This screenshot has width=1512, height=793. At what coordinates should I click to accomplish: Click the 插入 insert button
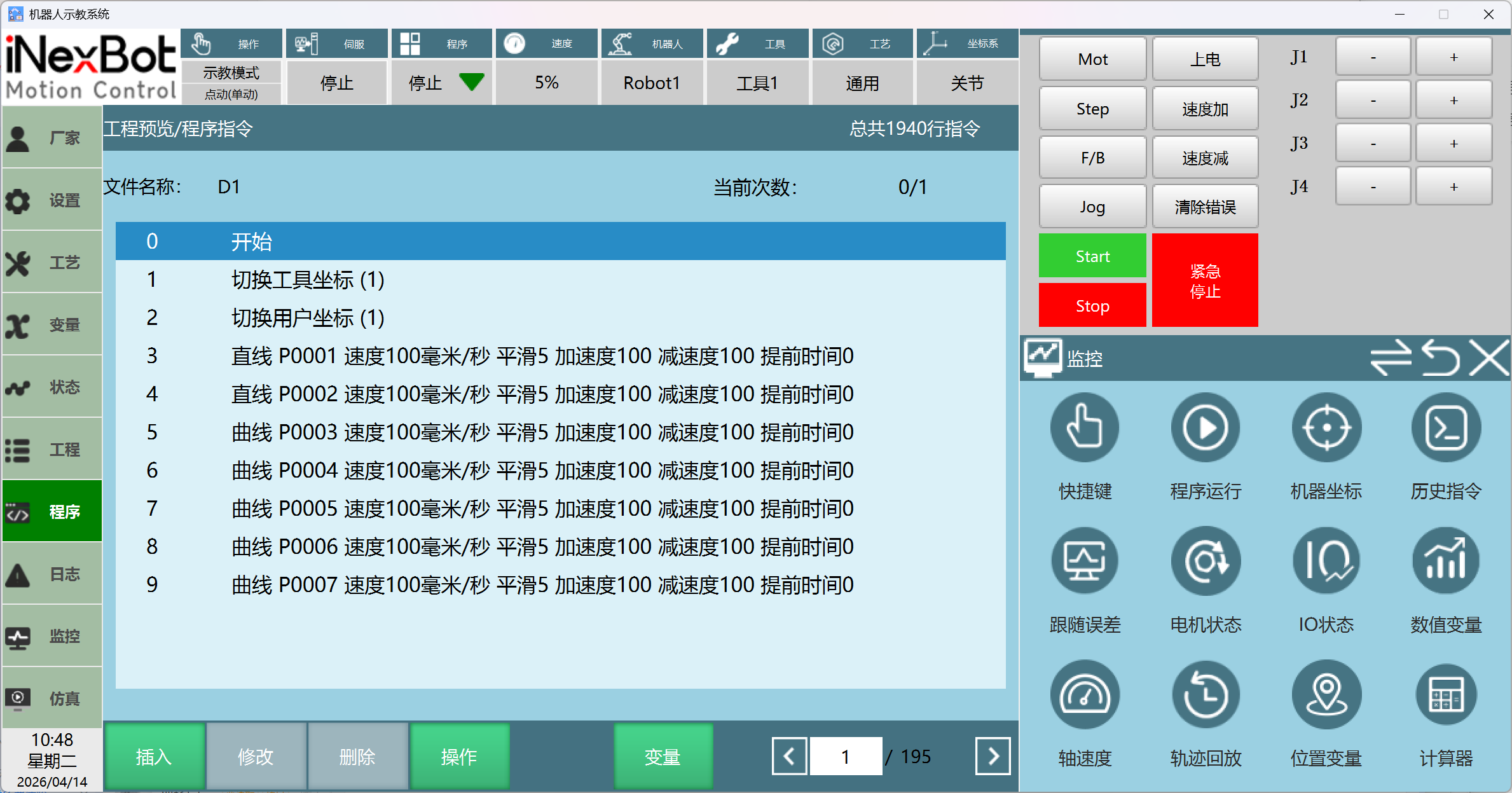coord(154,757)
